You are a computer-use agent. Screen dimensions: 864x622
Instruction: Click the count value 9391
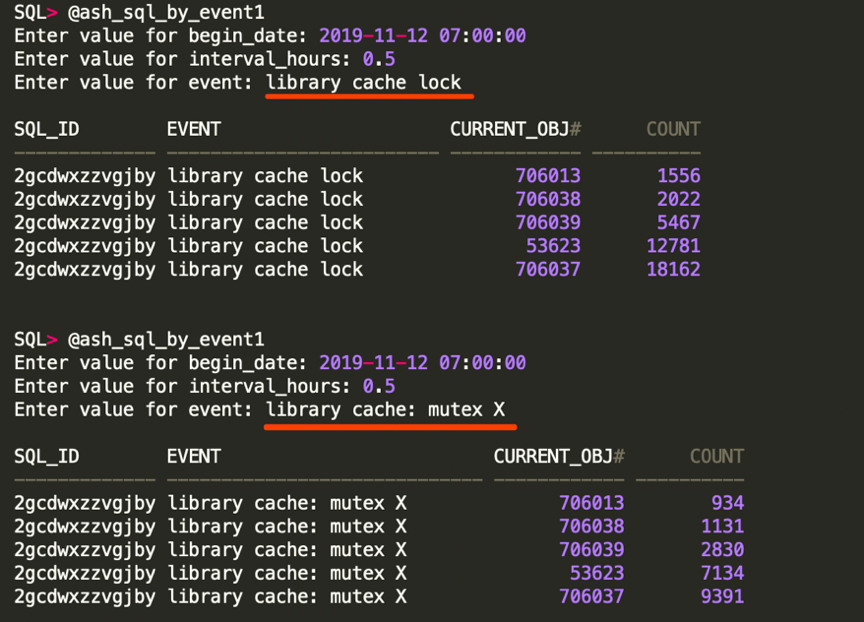(722, 596)
